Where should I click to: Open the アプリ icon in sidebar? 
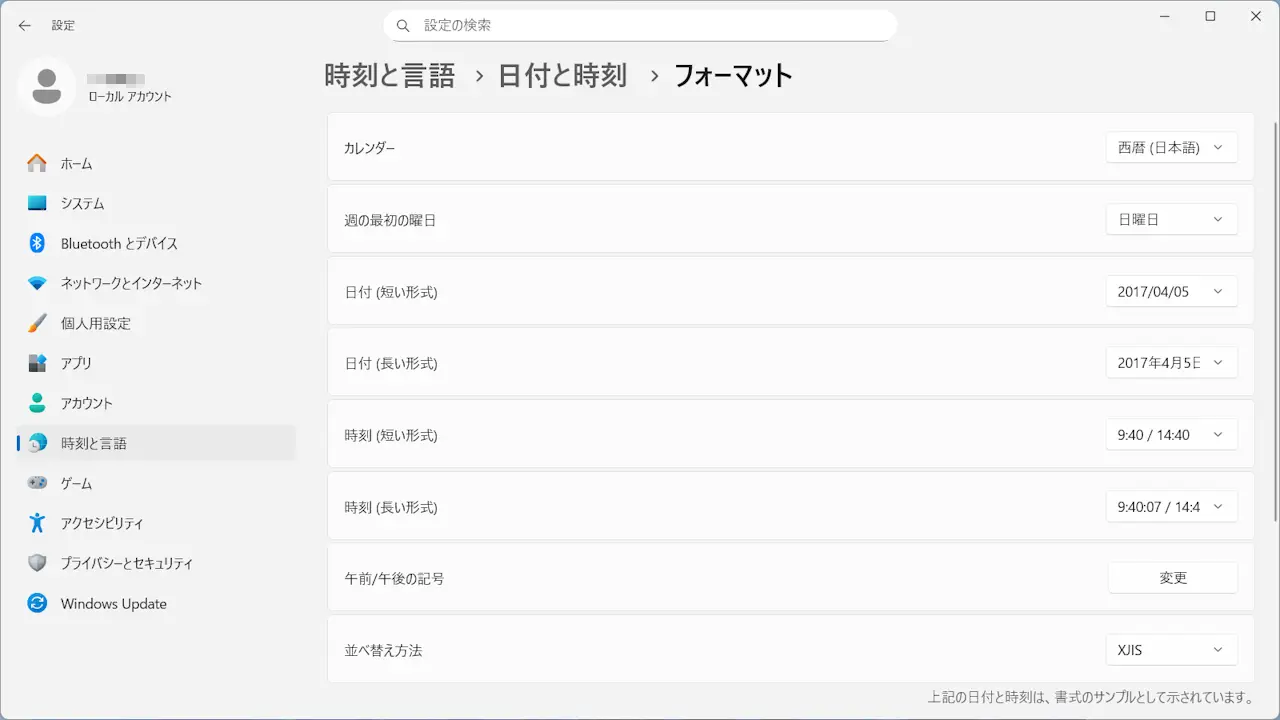(37, 363)
